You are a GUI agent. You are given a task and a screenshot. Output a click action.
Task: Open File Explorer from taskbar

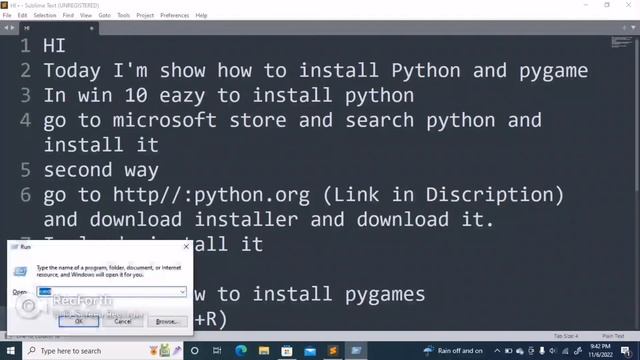(x=264, y=351)
